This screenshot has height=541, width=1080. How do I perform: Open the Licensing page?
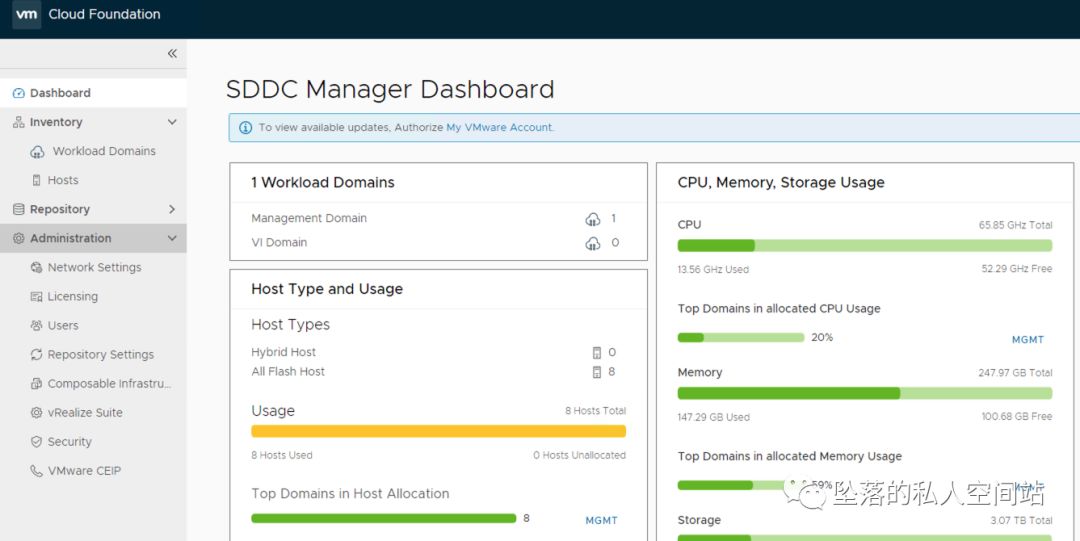click(x=72, y=296)
